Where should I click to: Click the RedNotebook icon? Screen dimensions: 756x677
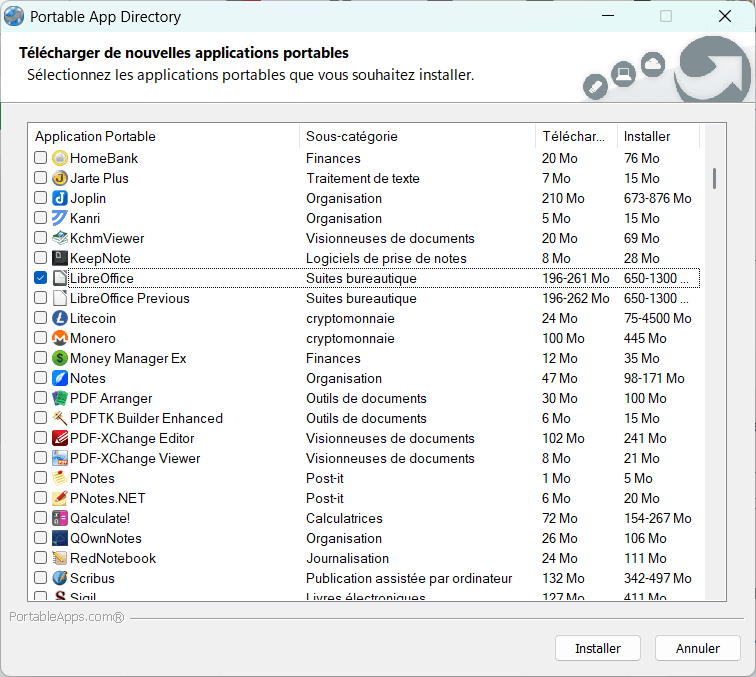tap(60, 558)
